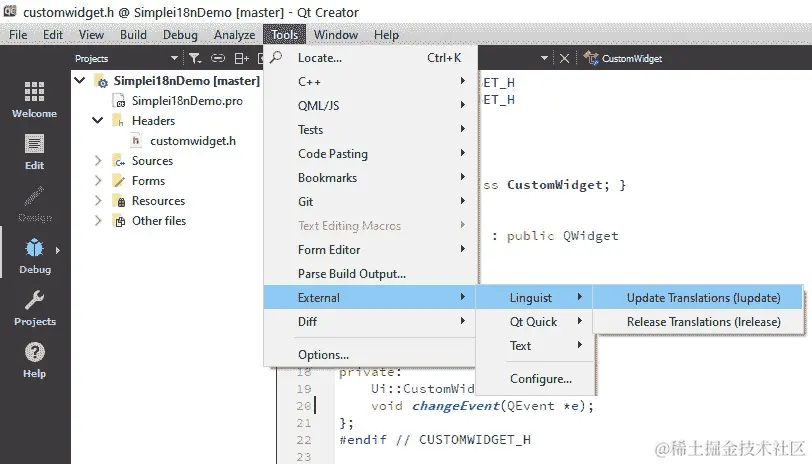Select customwidget.h in project tree

tap(193, 141)
